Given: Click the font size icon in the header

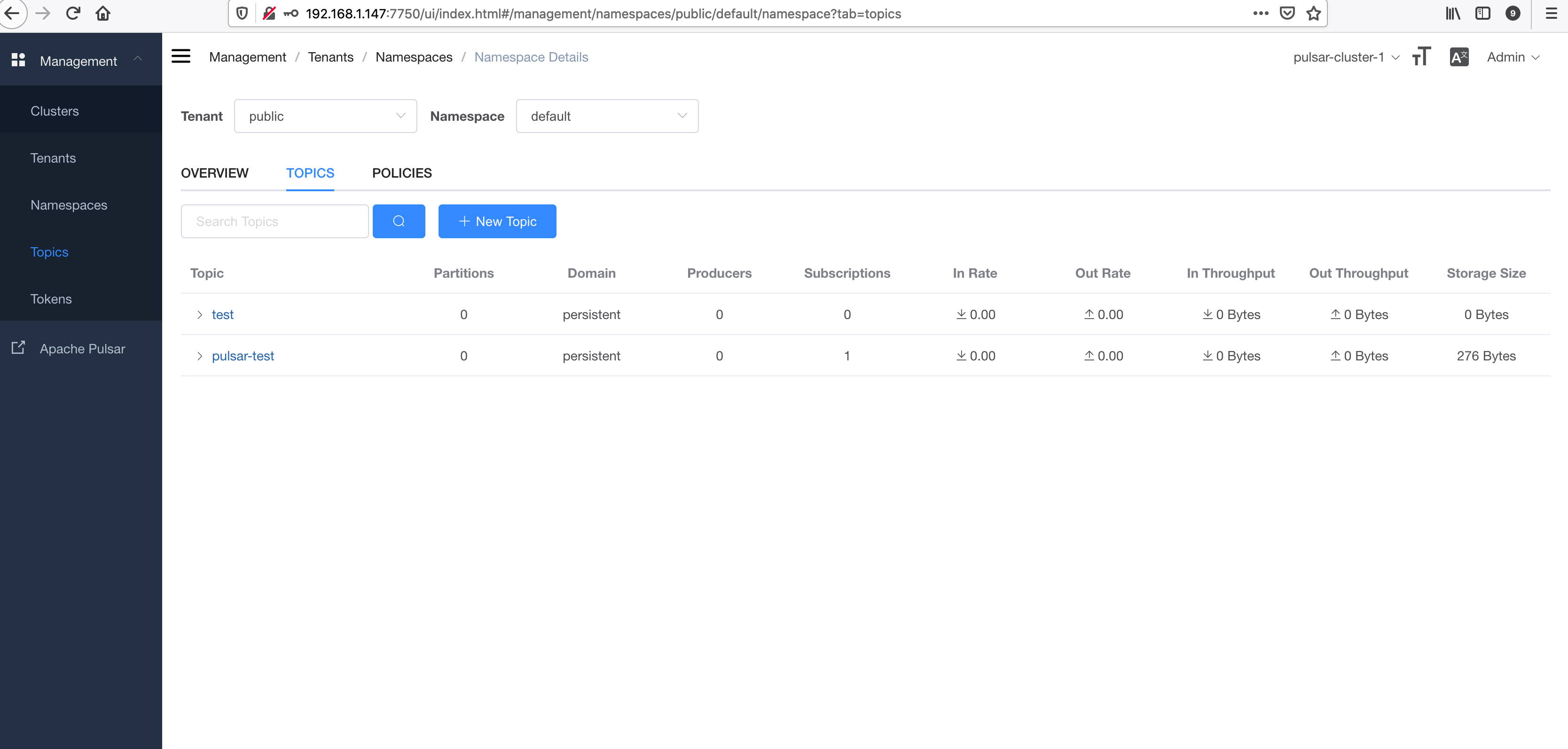Looking at the screenshot, I should coord(1421,56).
